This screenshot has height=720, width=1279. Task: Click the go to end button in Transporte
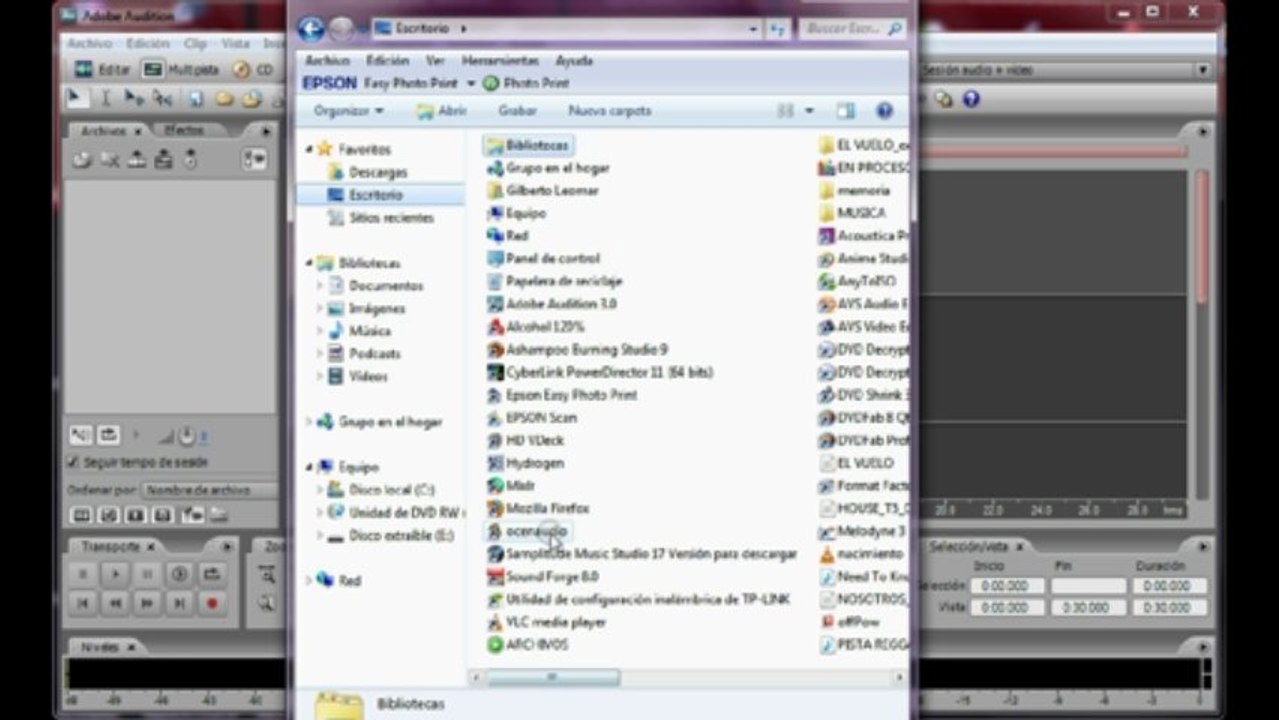click(179, 603)
